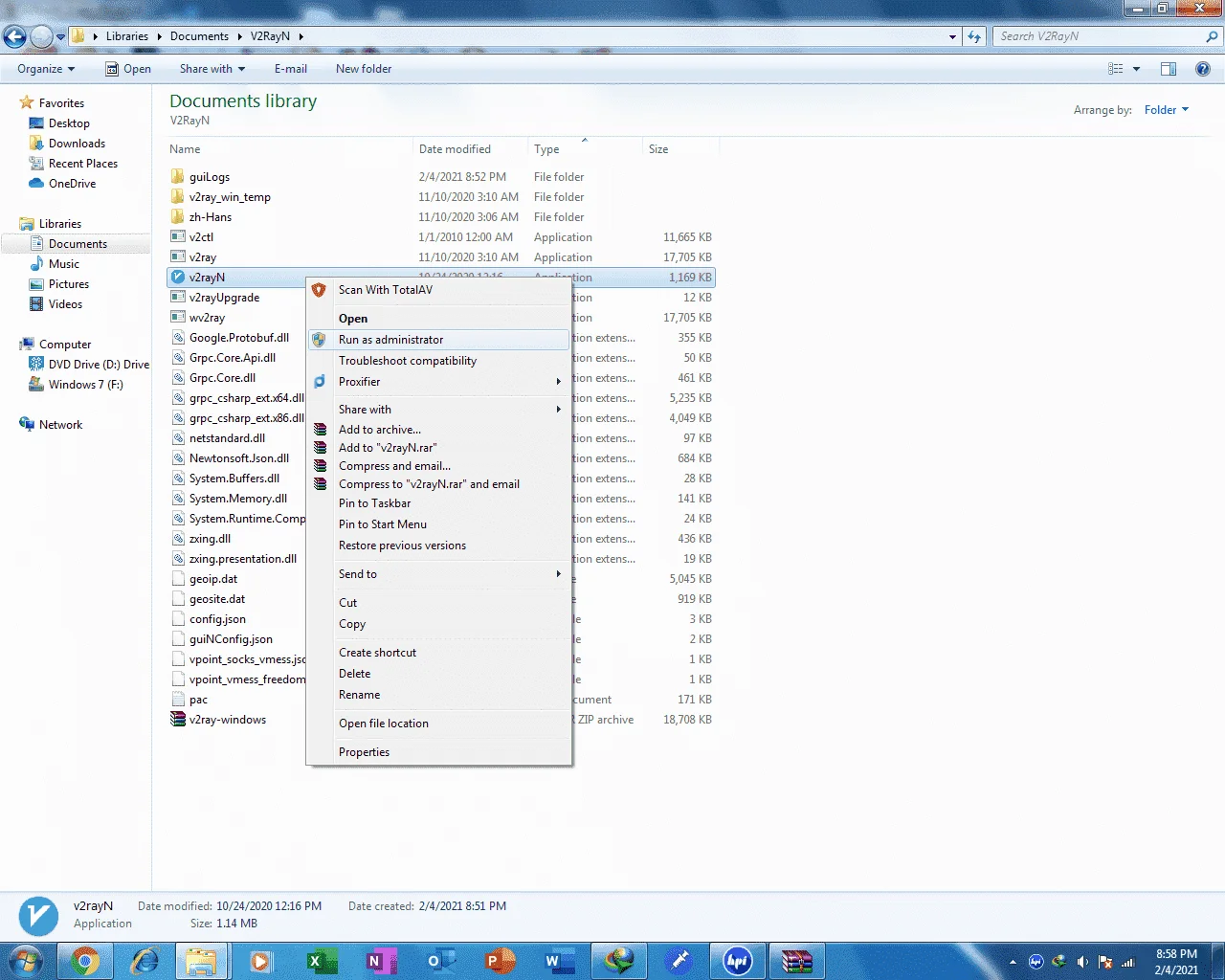Screen dimensions: 1225x980
Task: Select the geoip.dat file
Action: pyautogui.click(x=213, y=579)
